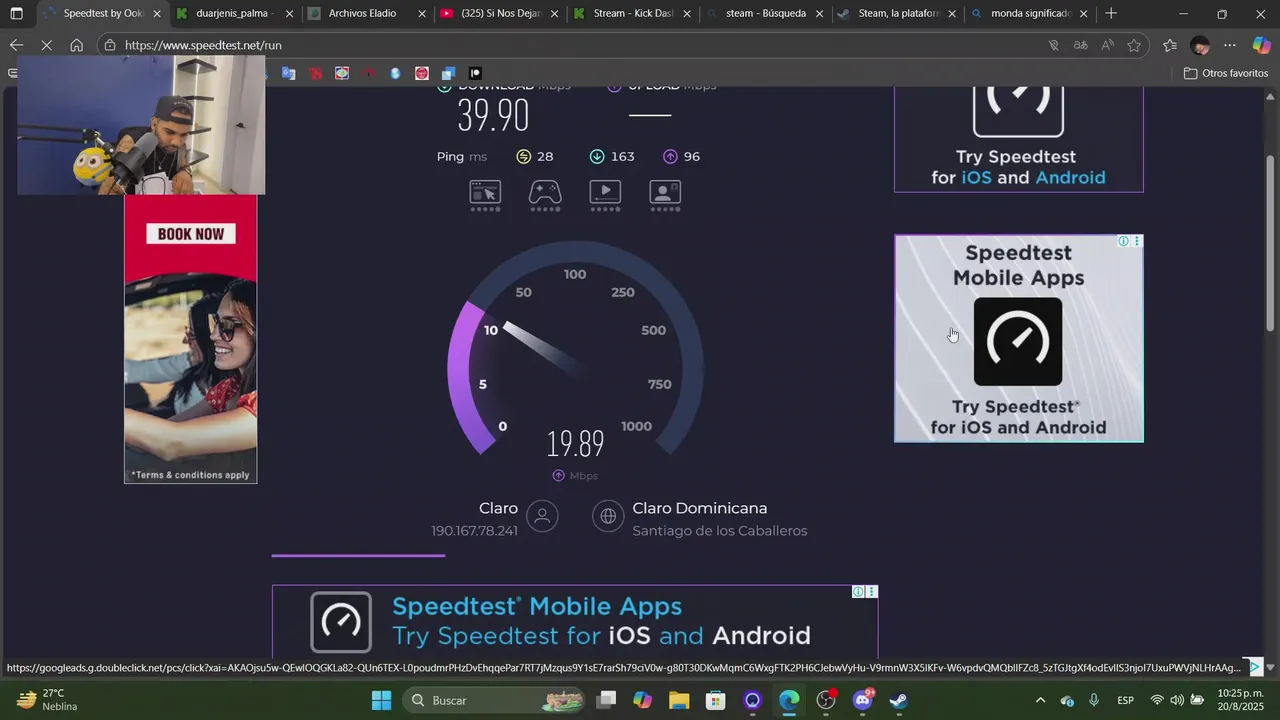The image size is (1280, 720).
Task: Open browser settings and more menu
Action: coord(1230,45)
